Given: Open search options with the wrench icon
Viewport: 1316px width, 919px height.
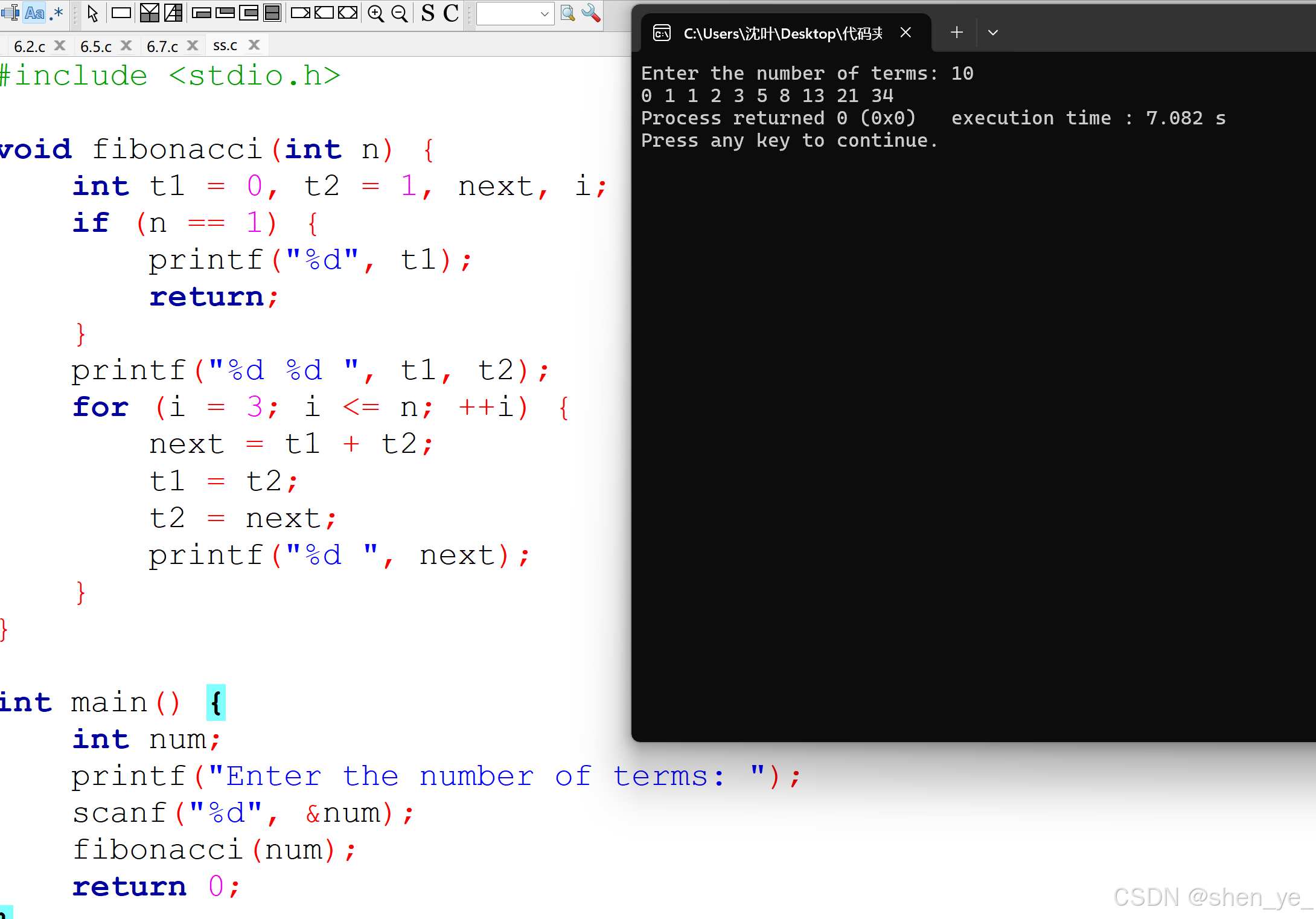Looking at the screenshot, I should pyautogui.click(x=591, y=13).
